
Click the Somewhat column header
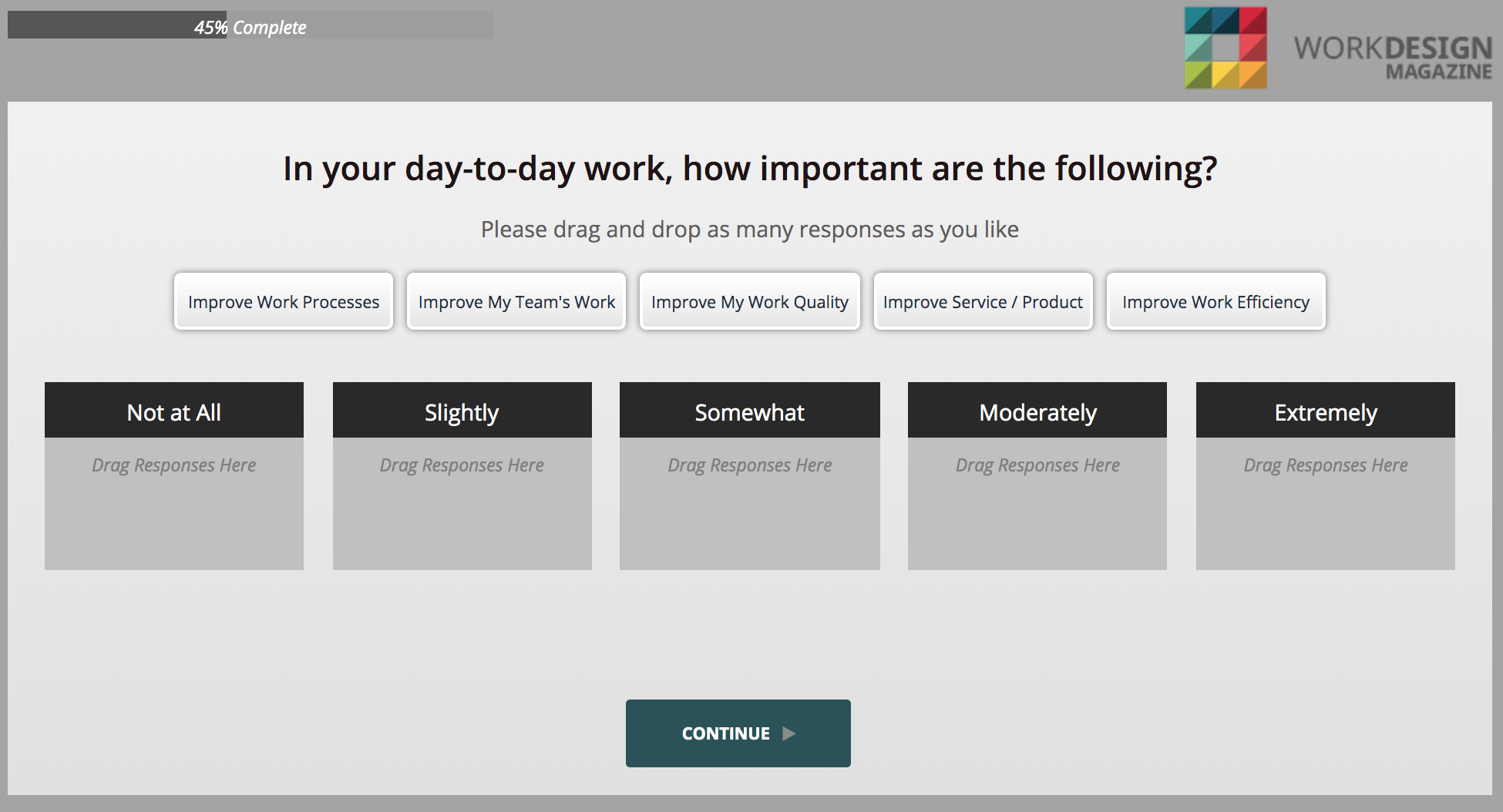pos(750,411)
